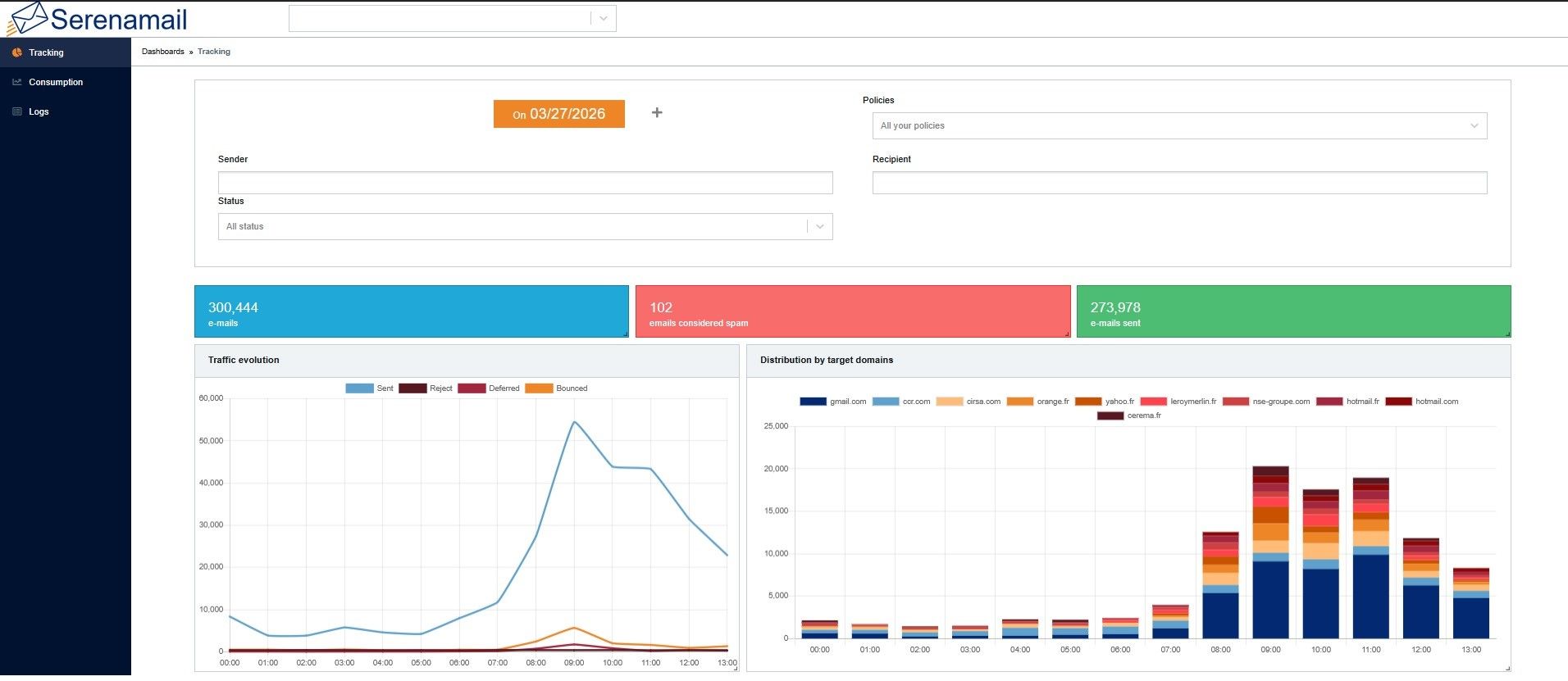Image resolution: width=1568 pixels, height=681 pixels.
Task: Expand the All status dropdown
Action: tap(525, 226)
